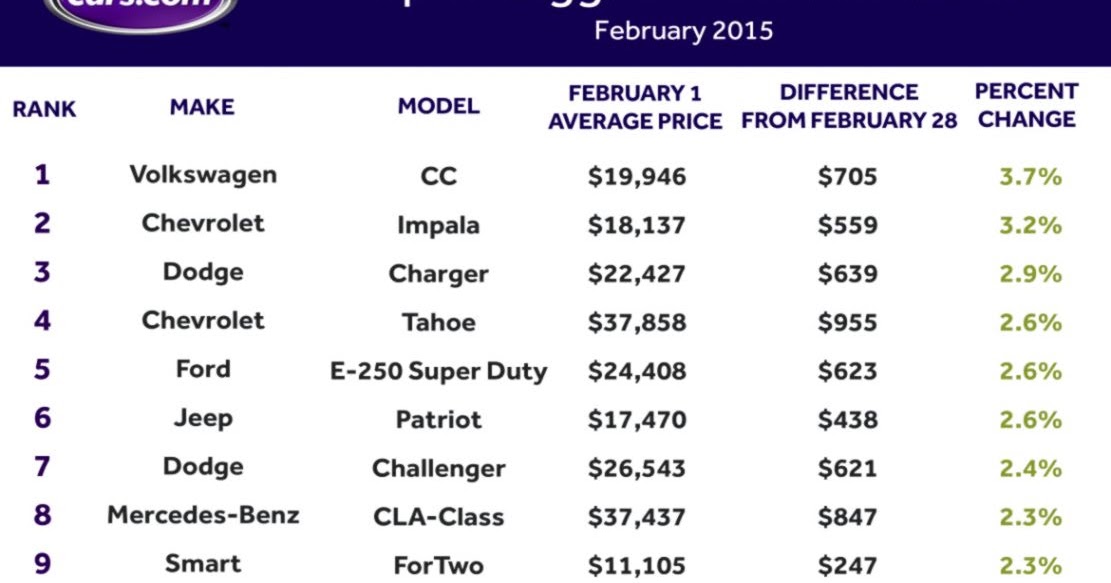Select the Impala model cell
Image resolution: width=1111 pixels, height=583 pixels.
click(x=438, y=226)
